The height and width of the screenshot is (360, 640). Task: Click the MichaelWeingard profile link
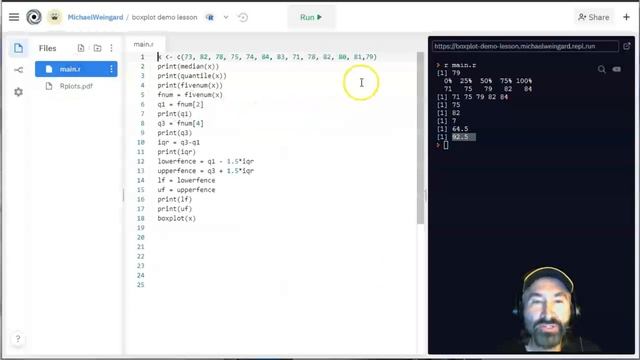[95, 18]
